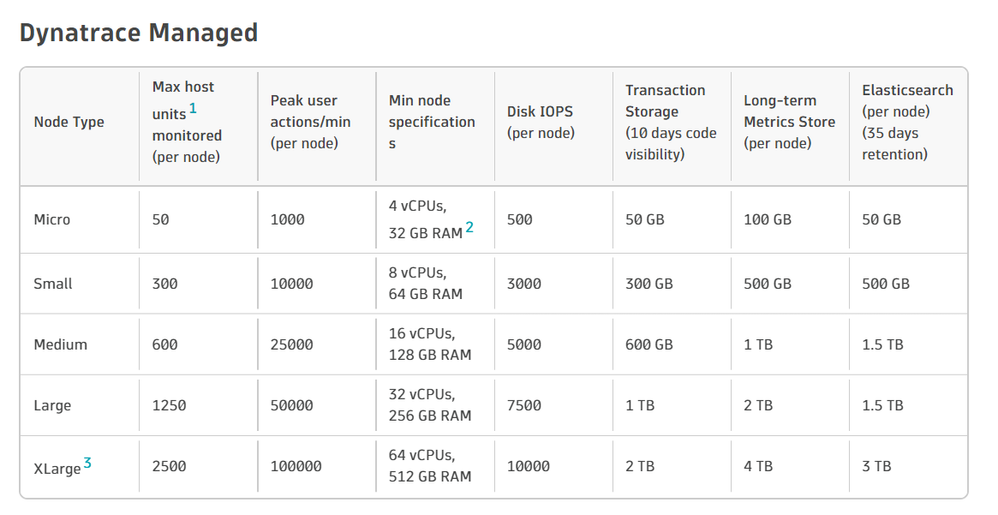The image size is (998, 515).
Task: Select the Large node type row label
Action: [52, 406]
